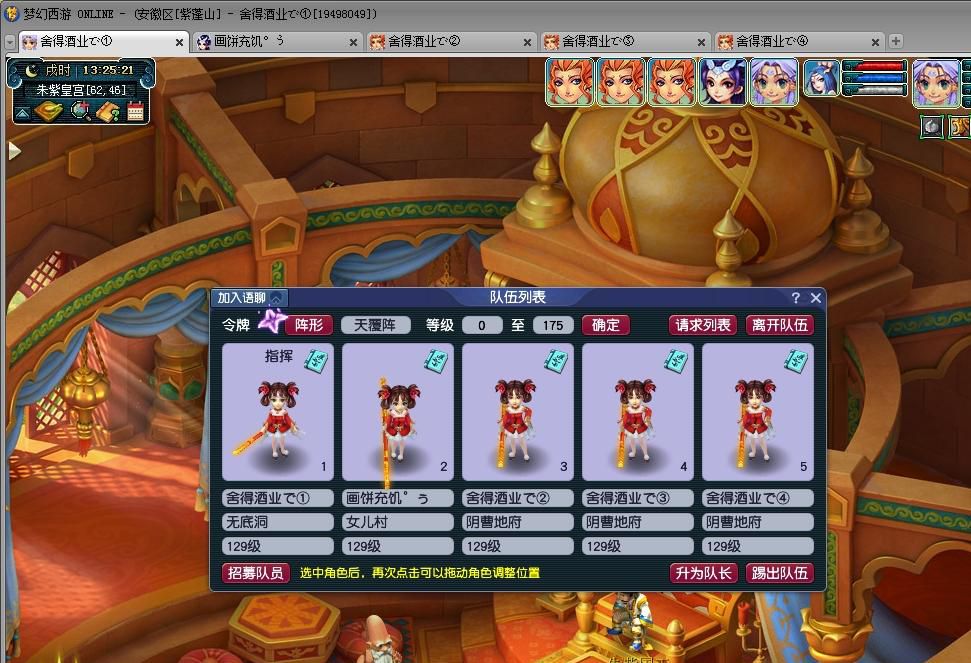Image resolution: width=971 pixels, height=663 pixels.
Task: Close the 队伍列表 dialog
Action: click(x=816, y=298)
